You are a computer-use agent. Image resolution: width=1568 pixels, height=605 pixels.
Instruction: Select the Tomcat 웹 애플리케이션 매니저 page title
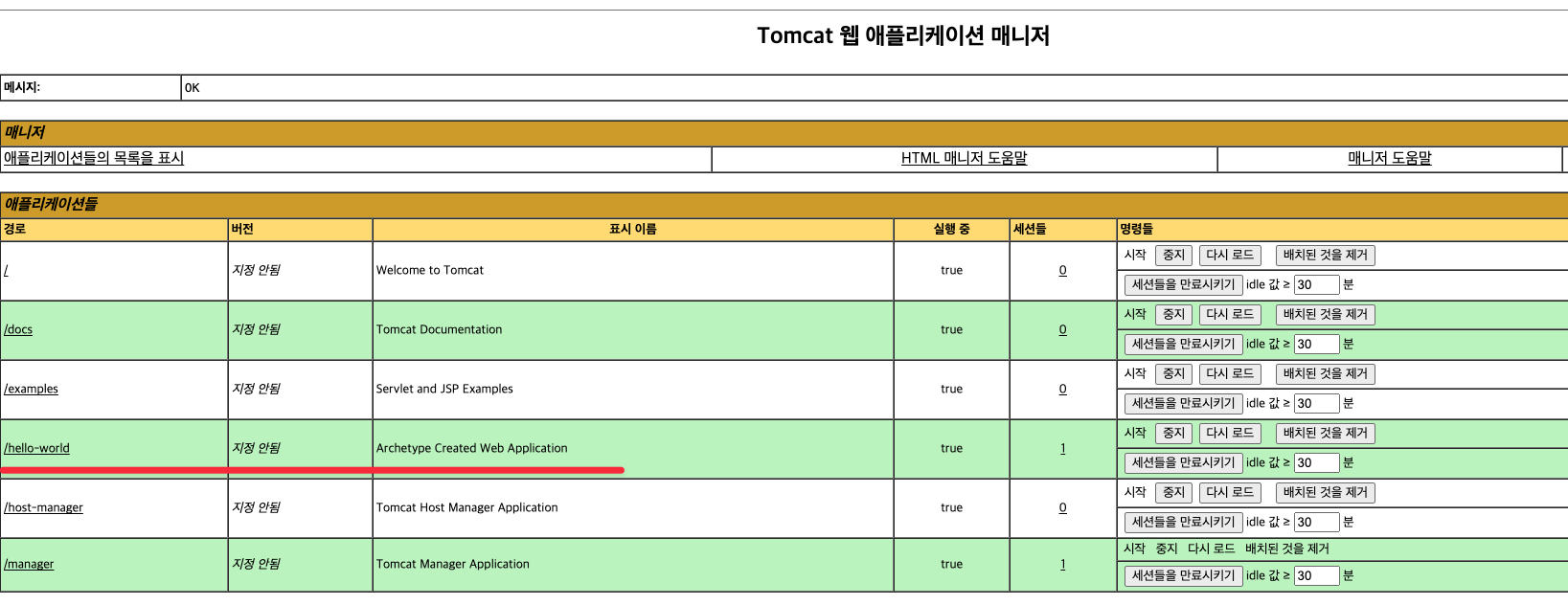pyautogui.click(x=903, y=36)
